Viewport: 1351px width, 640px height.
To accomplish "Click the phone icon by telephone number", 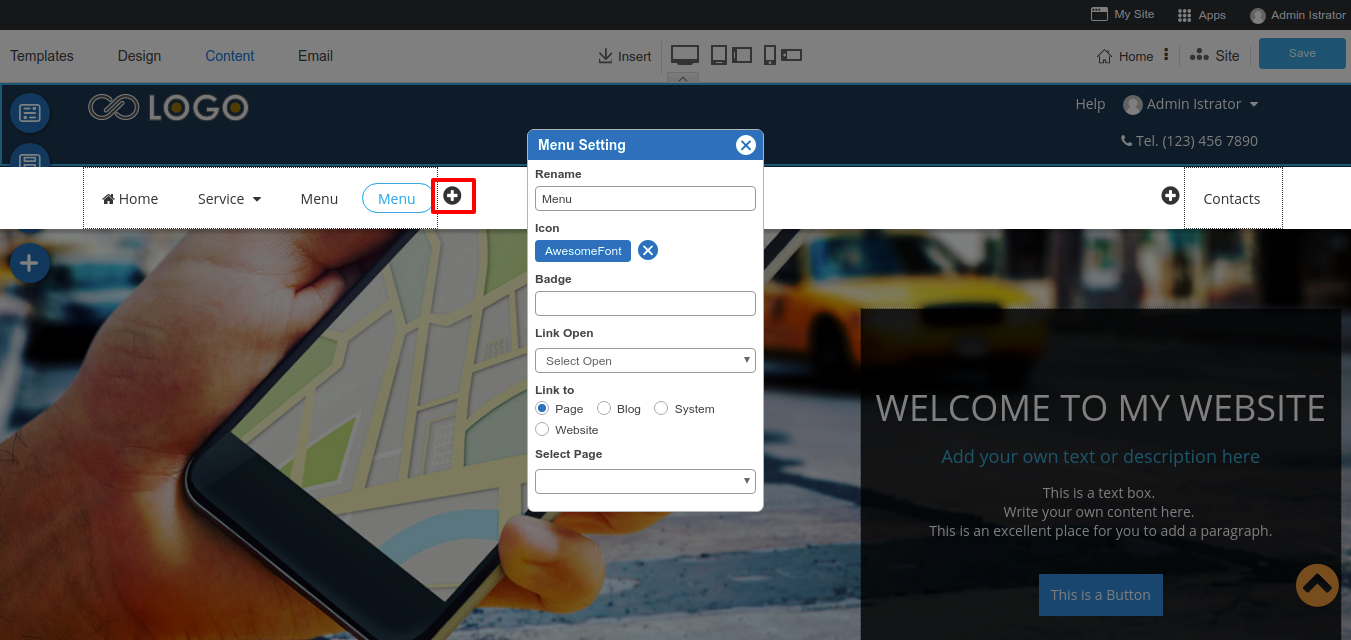I will point(1127,141).
